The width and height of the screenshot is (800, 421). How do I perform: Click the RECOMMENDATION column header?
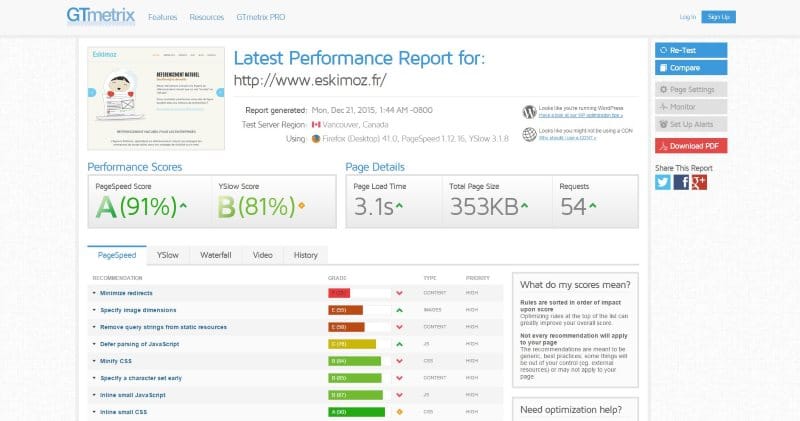[x=117, y=278]
